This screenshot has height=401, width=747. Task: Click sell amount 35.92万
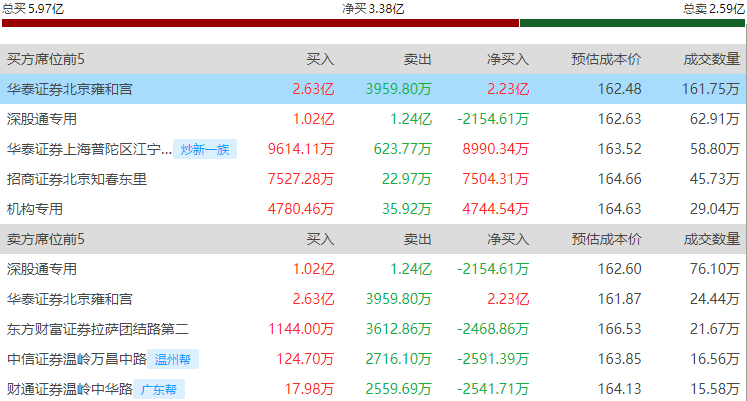coord(406,209)
